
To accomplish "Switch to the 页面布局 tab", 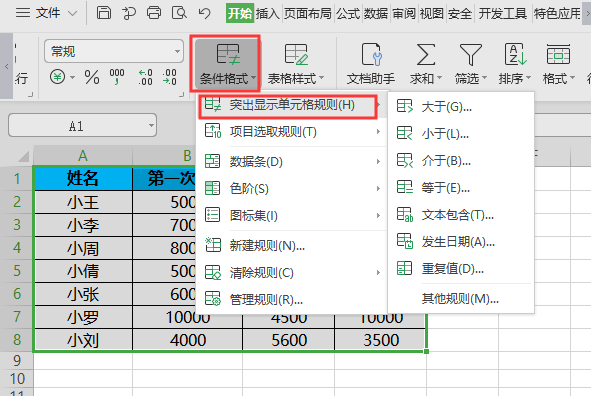I will (308, 14).
